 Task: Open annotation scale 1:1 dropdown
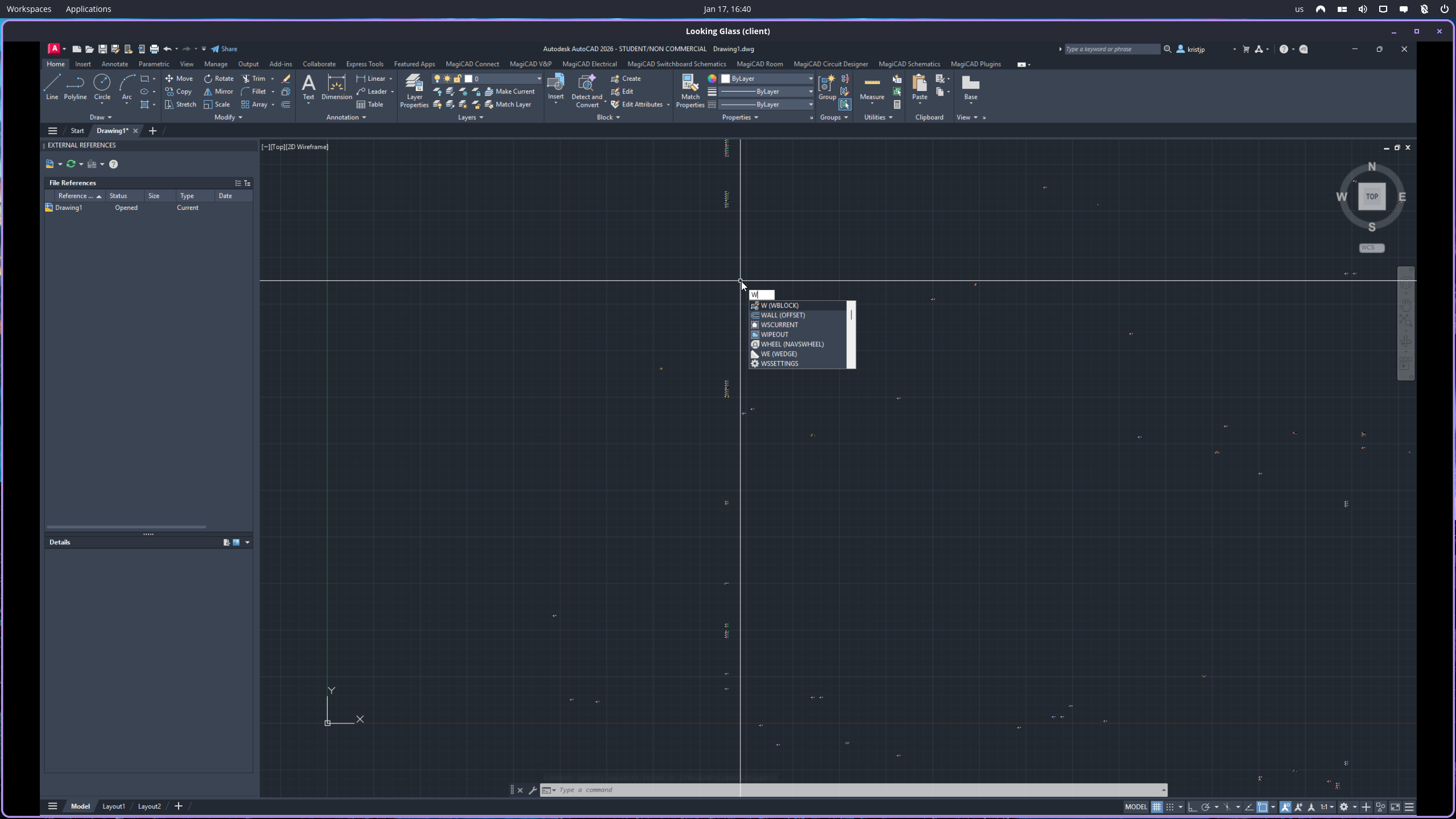(1327, 806)
